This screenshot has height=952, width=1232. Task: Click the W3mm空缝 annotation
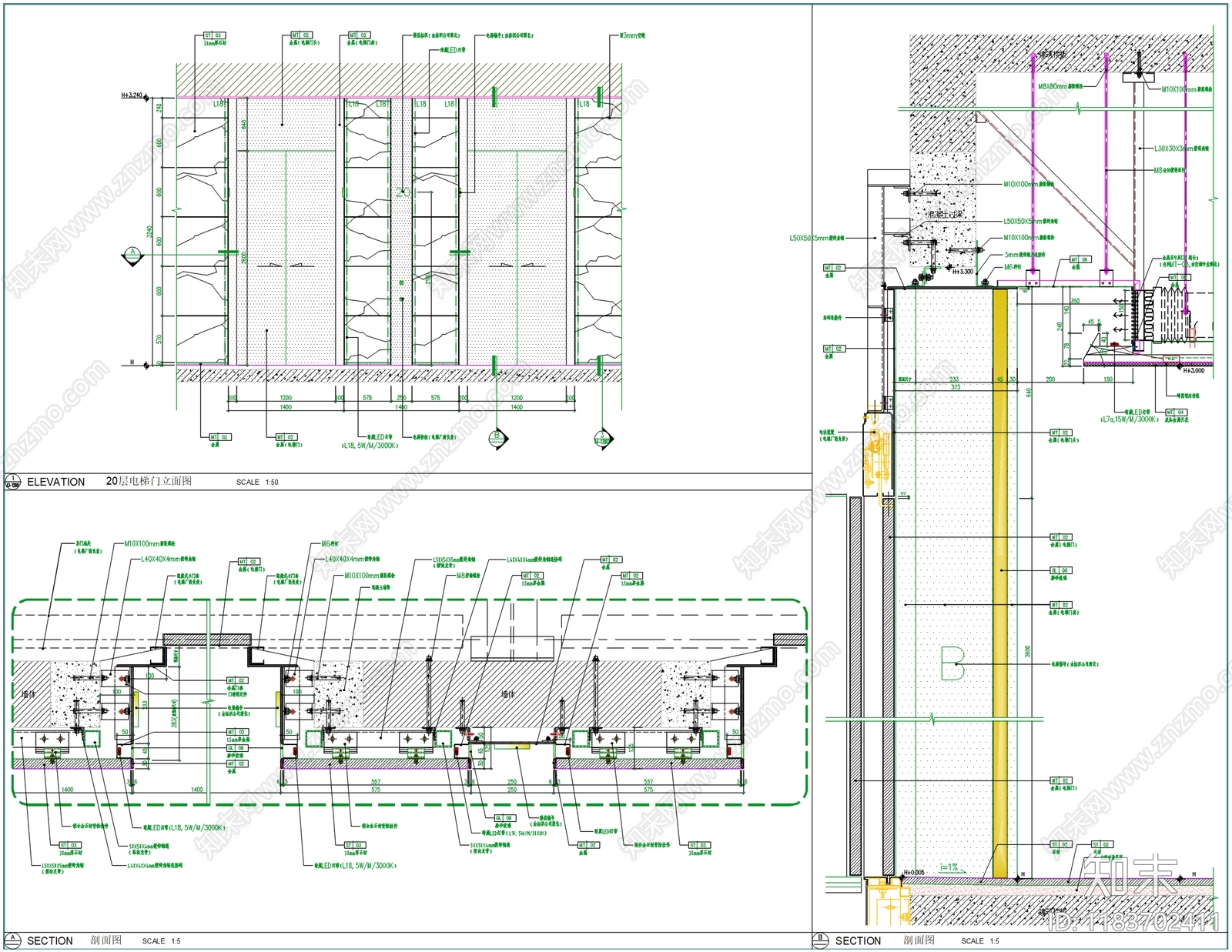click(x=632, y=35)
